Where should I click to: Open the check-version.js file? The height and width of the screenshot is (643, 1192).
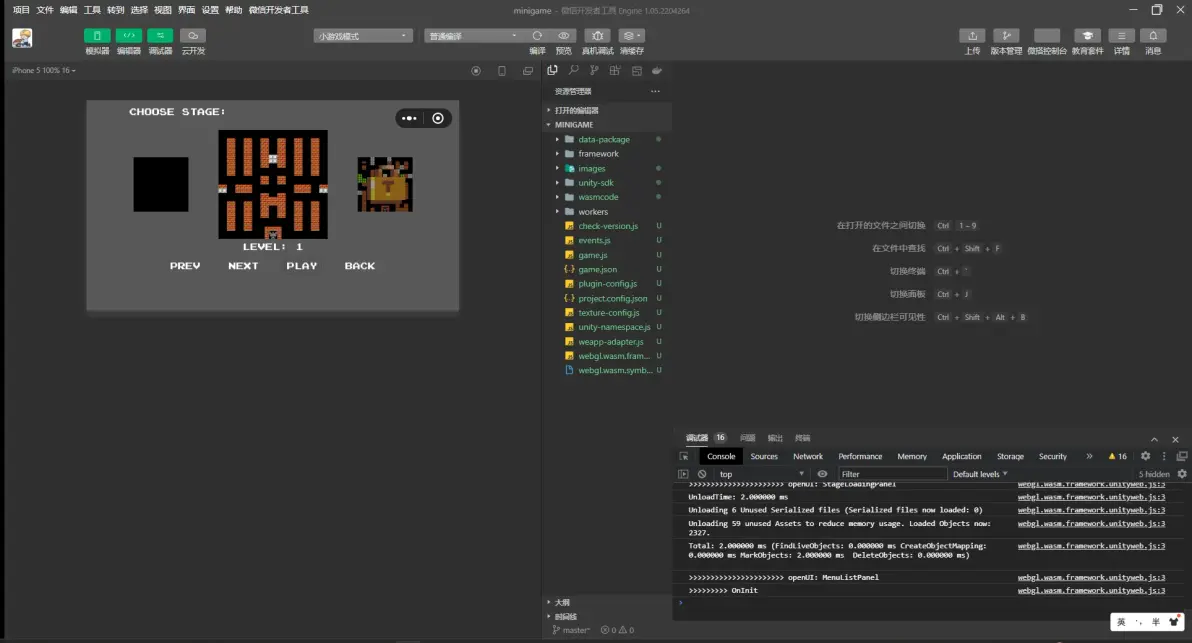pyautogui.click(x=607, y=226)
